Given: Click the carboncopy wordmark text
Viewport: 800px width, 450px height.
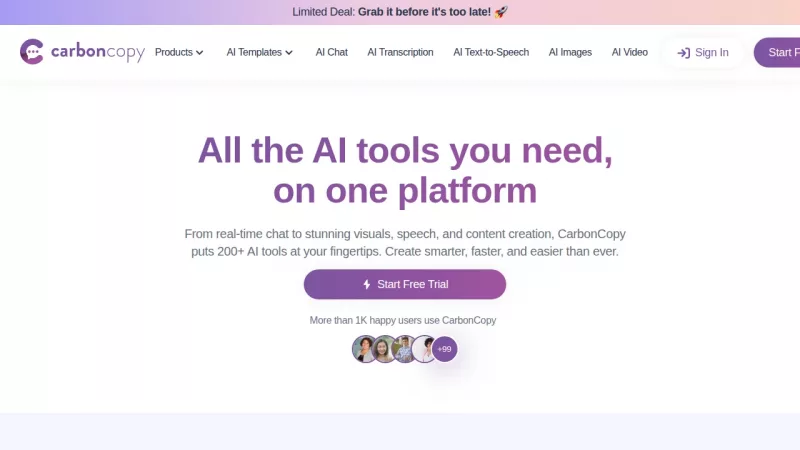Looking at the screenshot, I should [98, 52].
